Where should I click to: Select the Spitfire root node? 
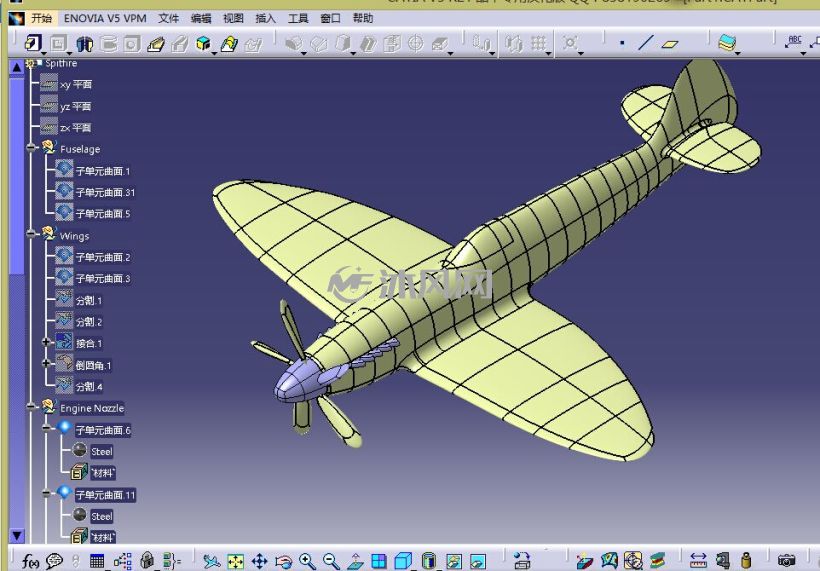(61, 63)
